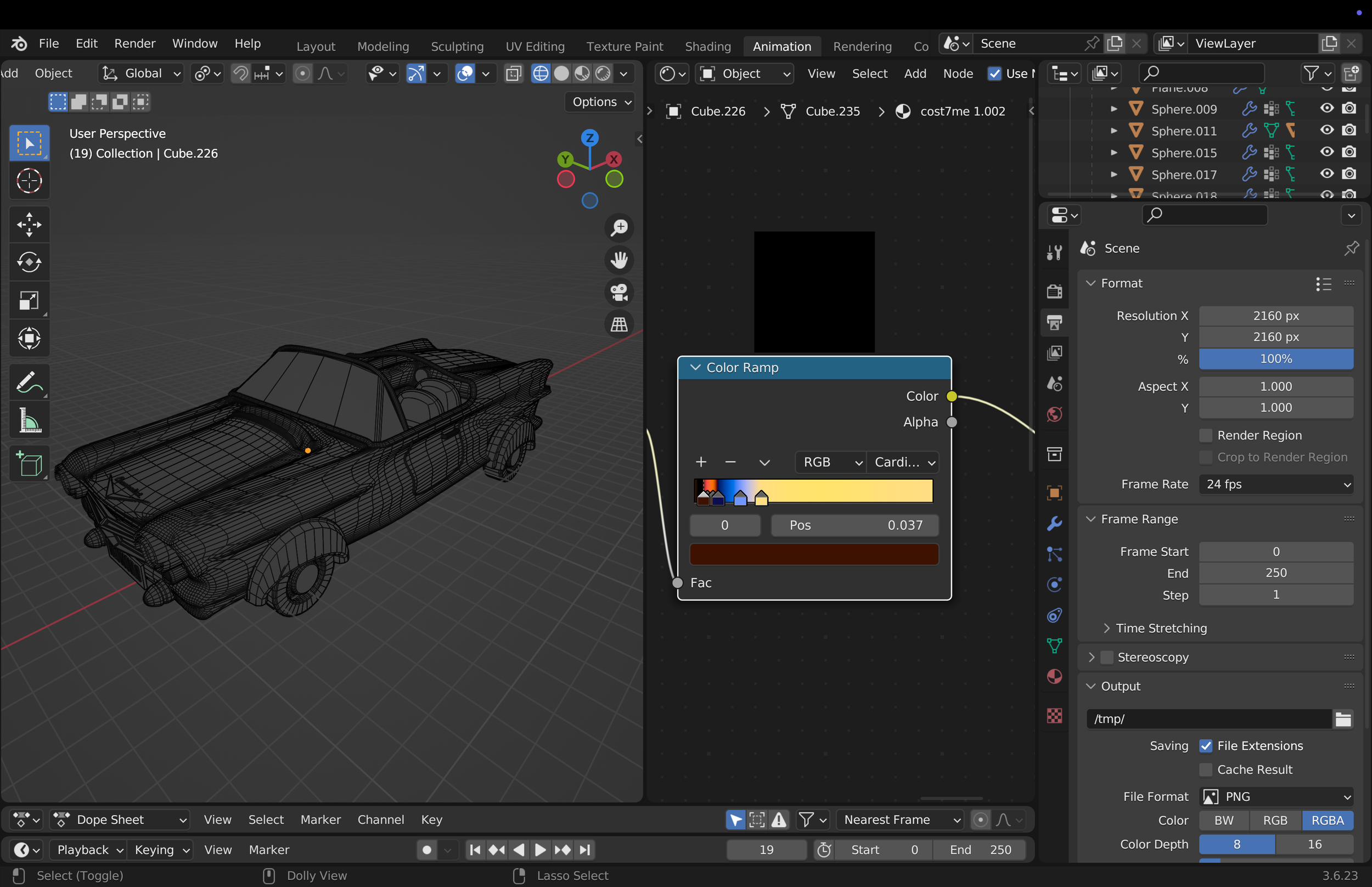Open the Render menu
This screenshot has height=887, width=1372.
pos(134,44)
